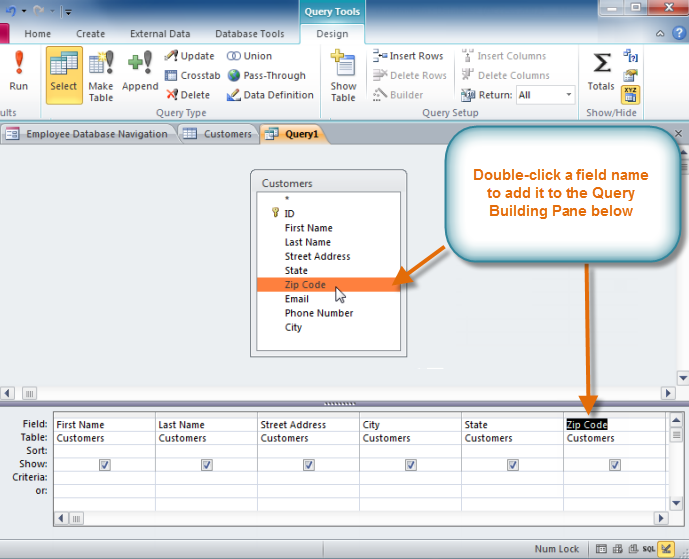Viewport: 689px width, 559px height.
Task: Open the Undo history dropdown arrow
Action: pyautogui.click(x=24, y=11)
